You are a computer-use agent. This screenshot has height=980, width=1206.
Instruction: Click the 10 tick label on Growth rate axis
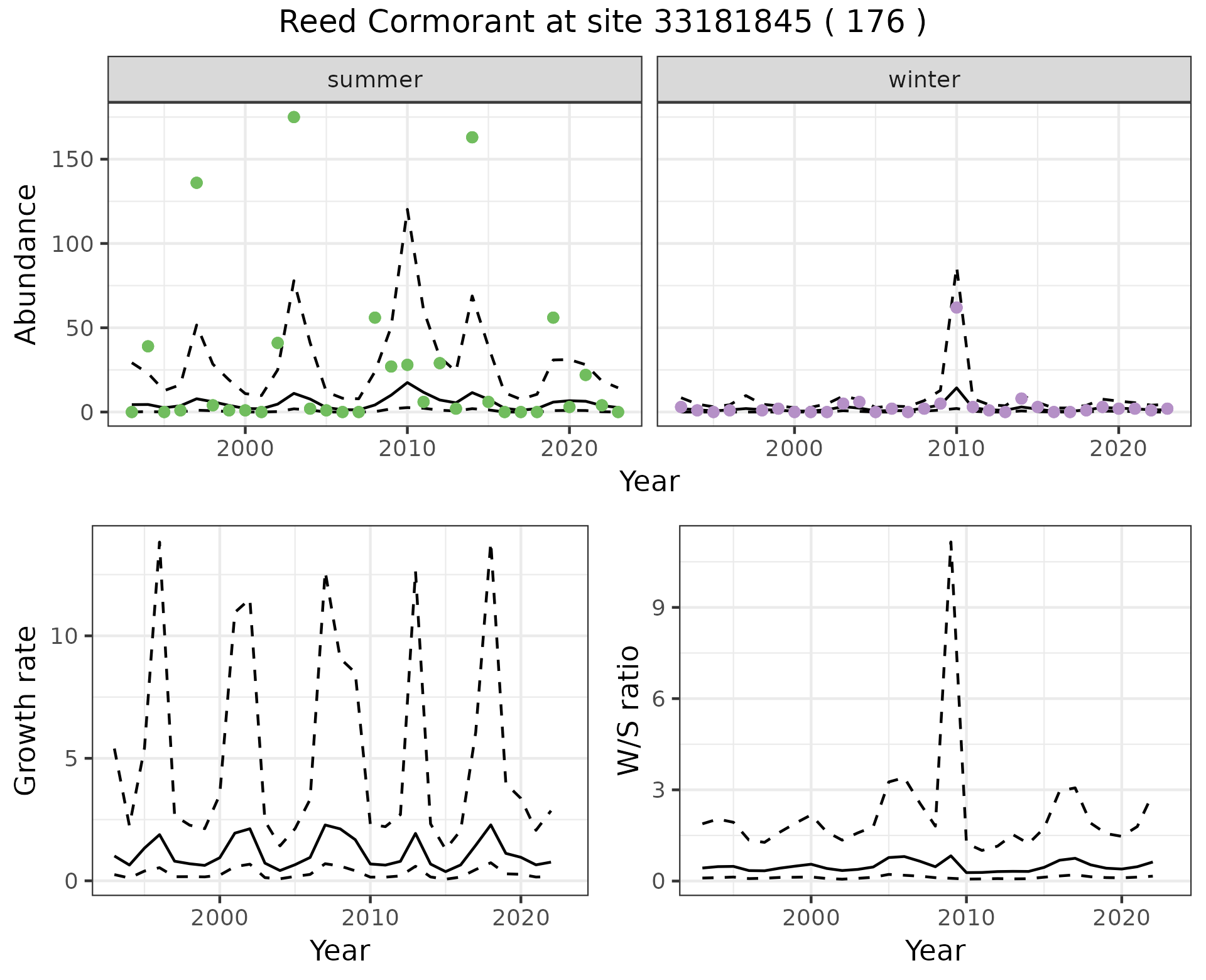pos(64,636)
